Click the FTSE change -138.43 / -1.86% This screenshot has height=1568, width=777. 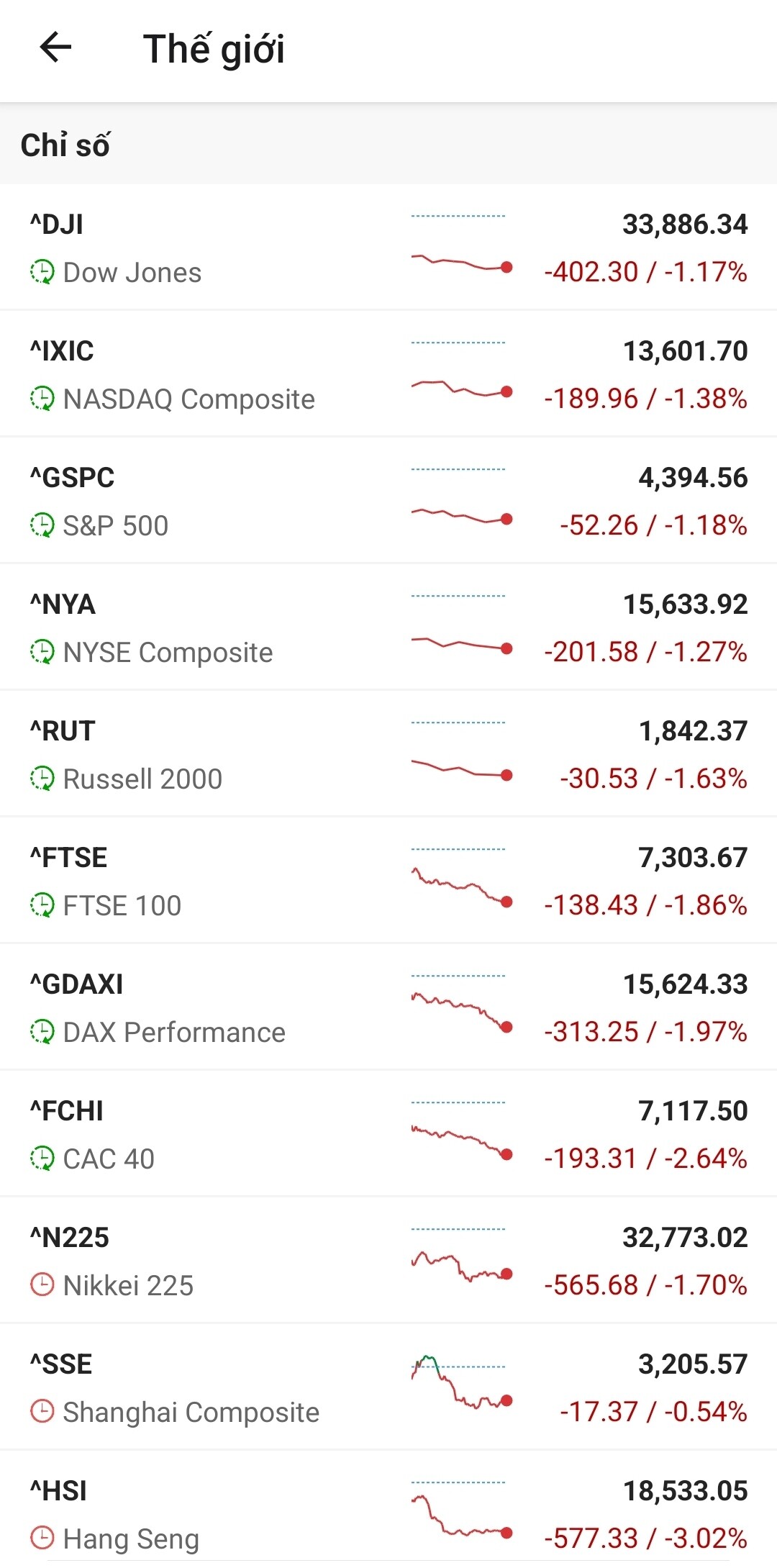click(x=645, y=905)
